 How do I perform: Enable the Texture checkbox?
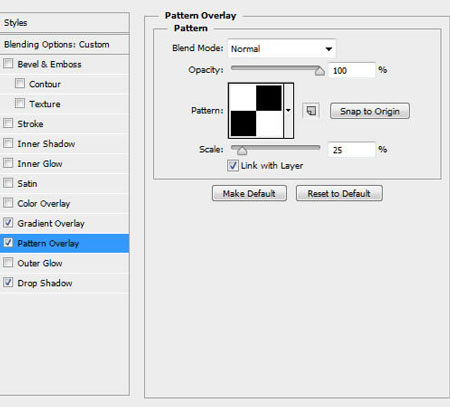(20, 103)
